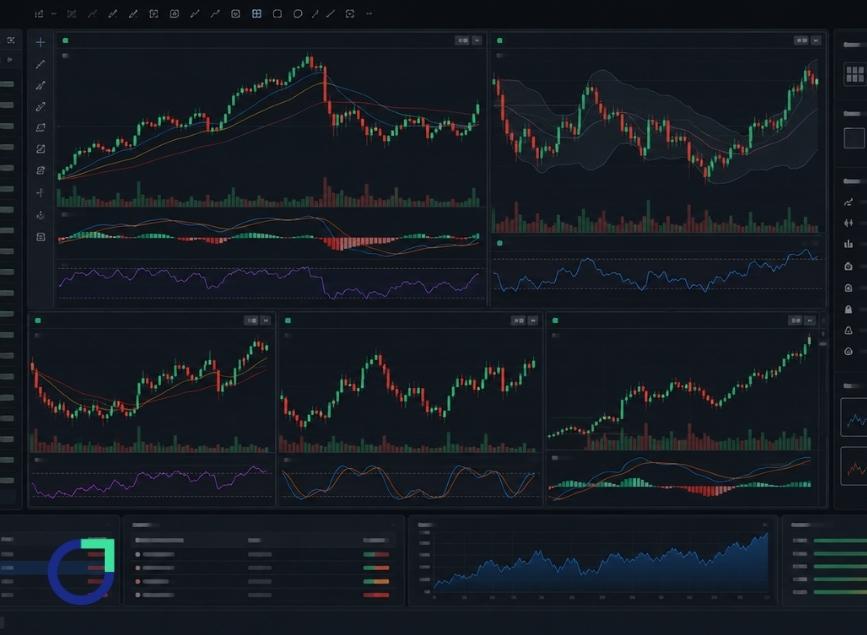Screen dimensions: 867x635
Task: Choose the bar chart icon in right sidebar
Action: tap(848, 244)
